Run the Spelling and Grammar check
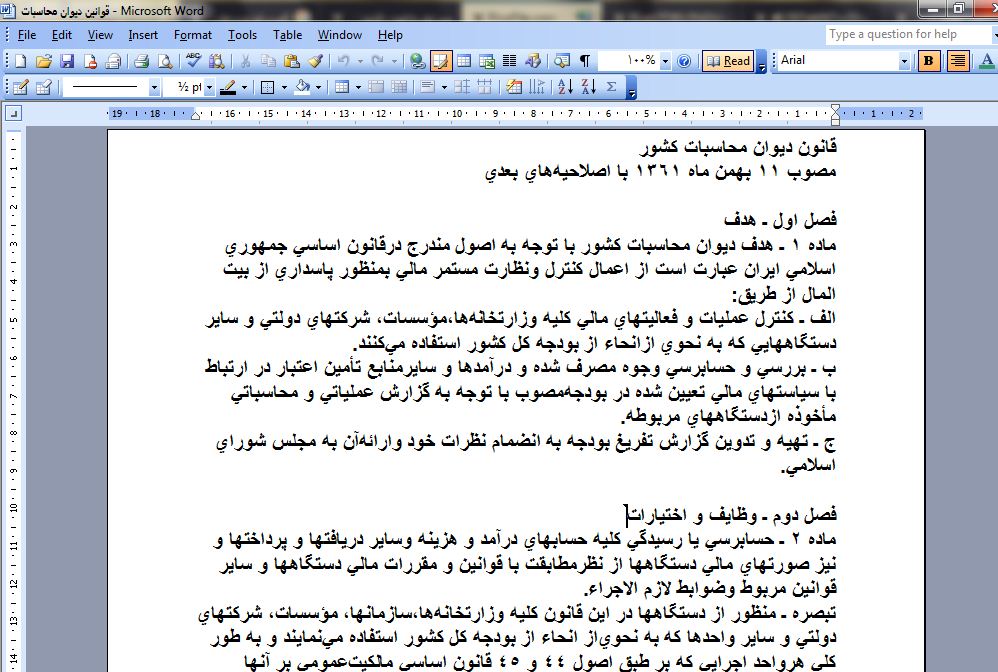Viewport: 998px width, 672px height. point(193,61)
